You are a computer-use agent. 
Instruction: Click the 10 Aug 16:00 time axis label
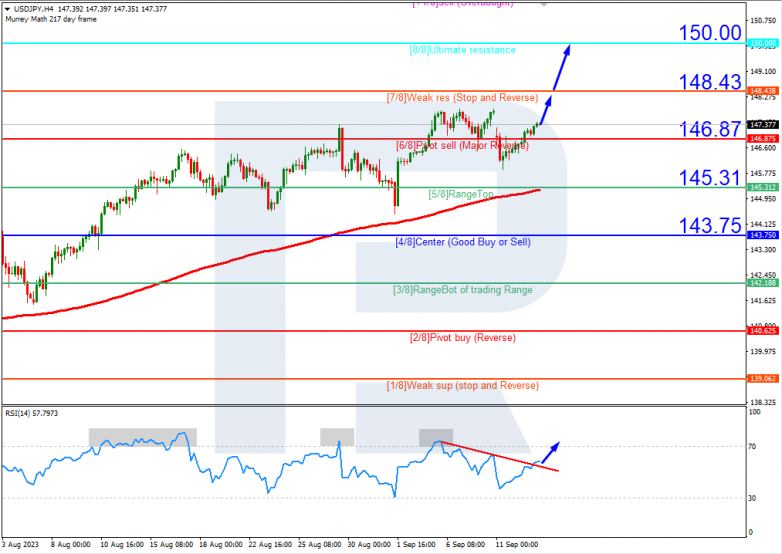tap(122, 545)
